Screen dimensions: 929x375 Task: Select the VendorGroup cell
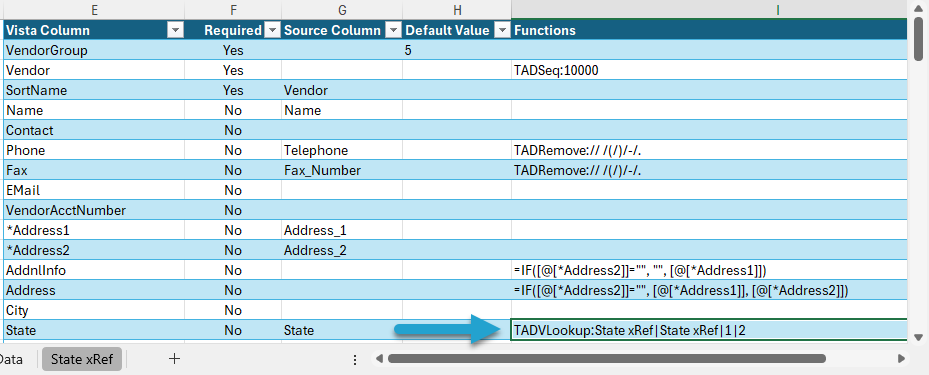click(x=94, y=50)
